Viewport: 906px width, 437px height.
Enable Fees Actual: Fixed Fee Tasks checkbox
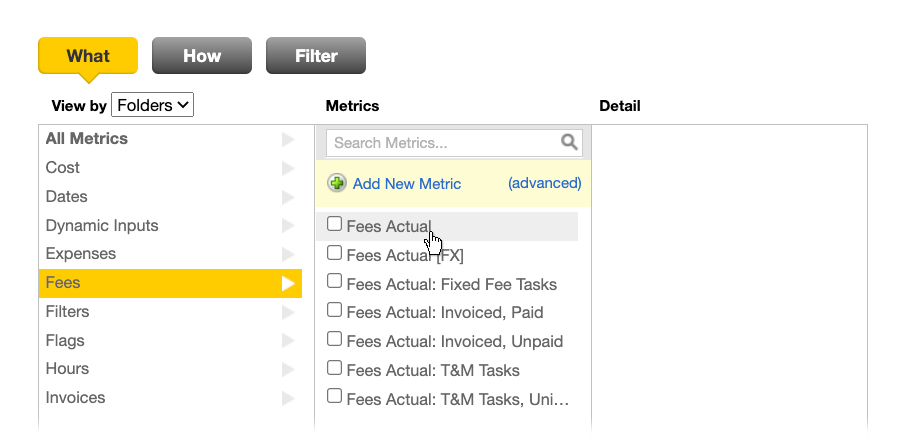pyautogui.click(x=335, y=281)
